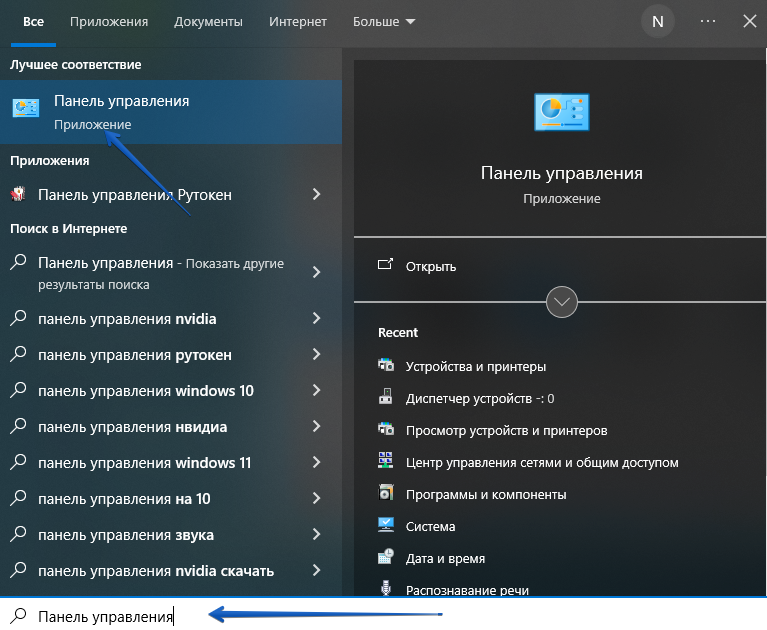Select the windows 11 web suggestion

click(145, 463)
